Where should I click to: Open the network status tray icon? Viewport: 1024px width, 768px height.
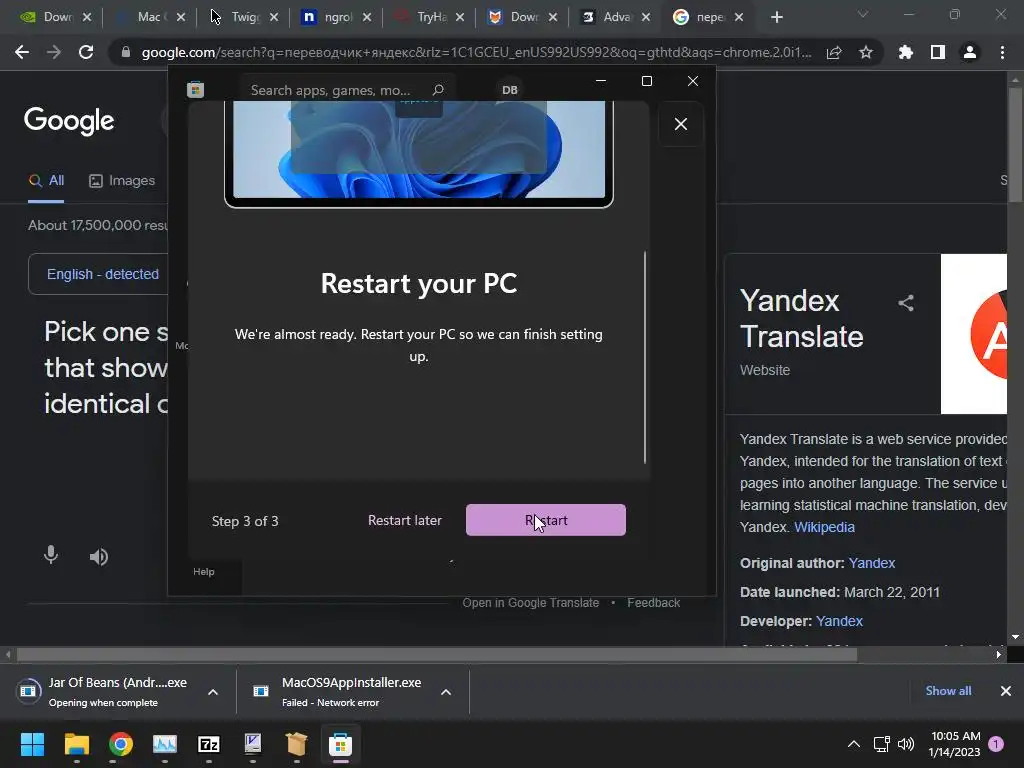coord(882,744)
